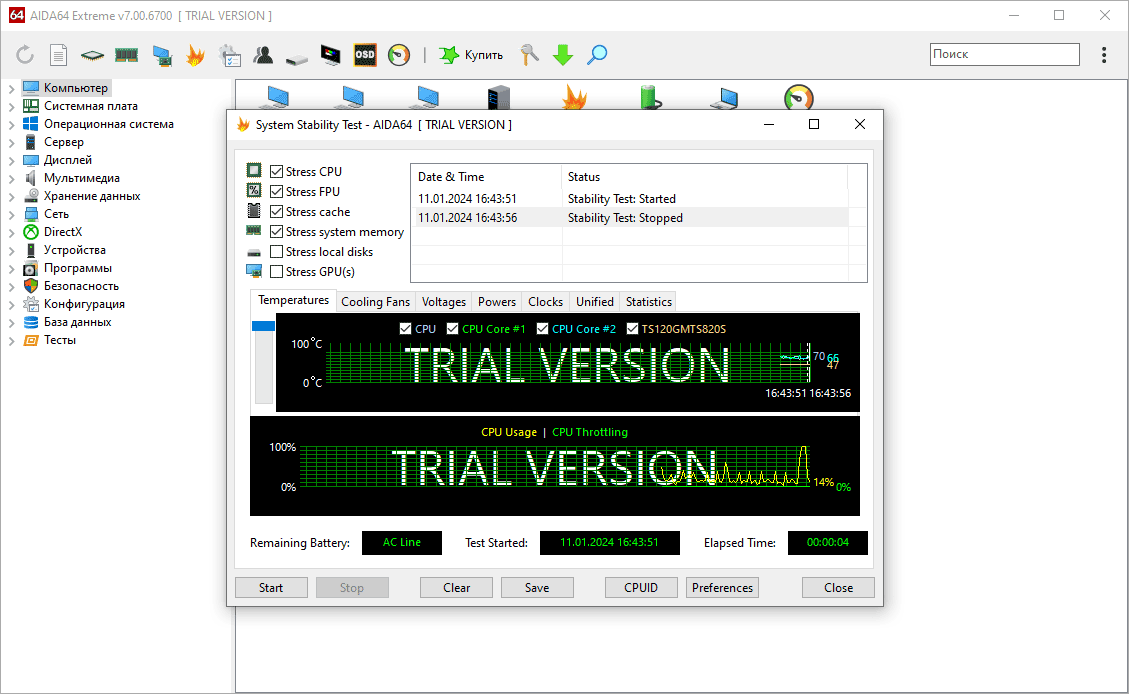The height and width of the screenshot is (694, 1129).
Task: Expand the Дисплей tree node
Action: (12, 161)
